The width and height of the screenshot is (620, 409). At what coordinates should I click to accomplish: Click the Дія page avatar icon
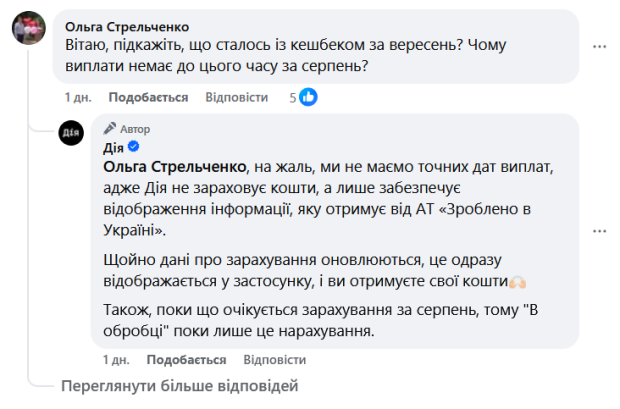pos(71,132)
